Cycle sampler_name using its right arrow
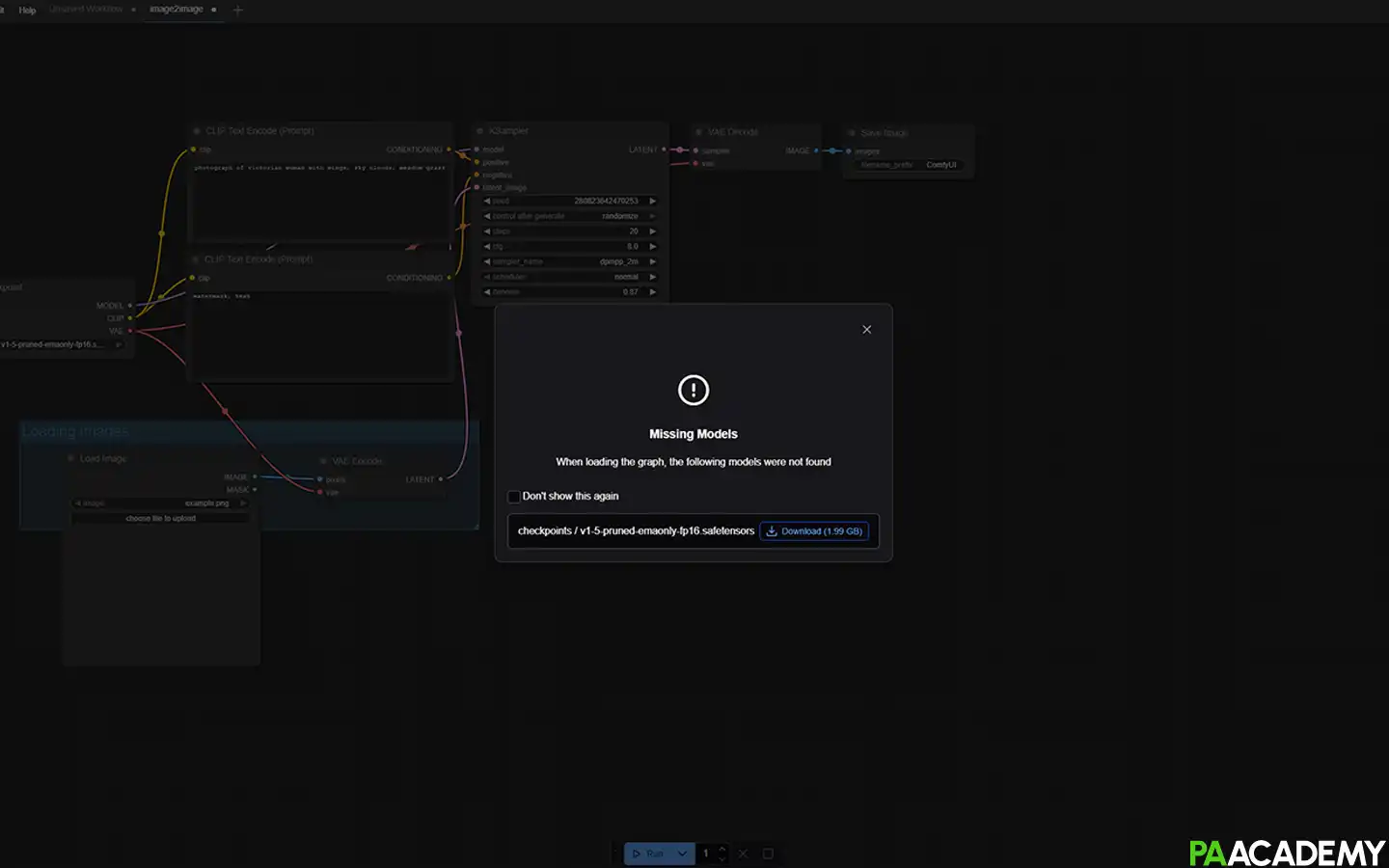Image resolution: width=1389 pixels, height=868 pixels. [x=653, y=261]
